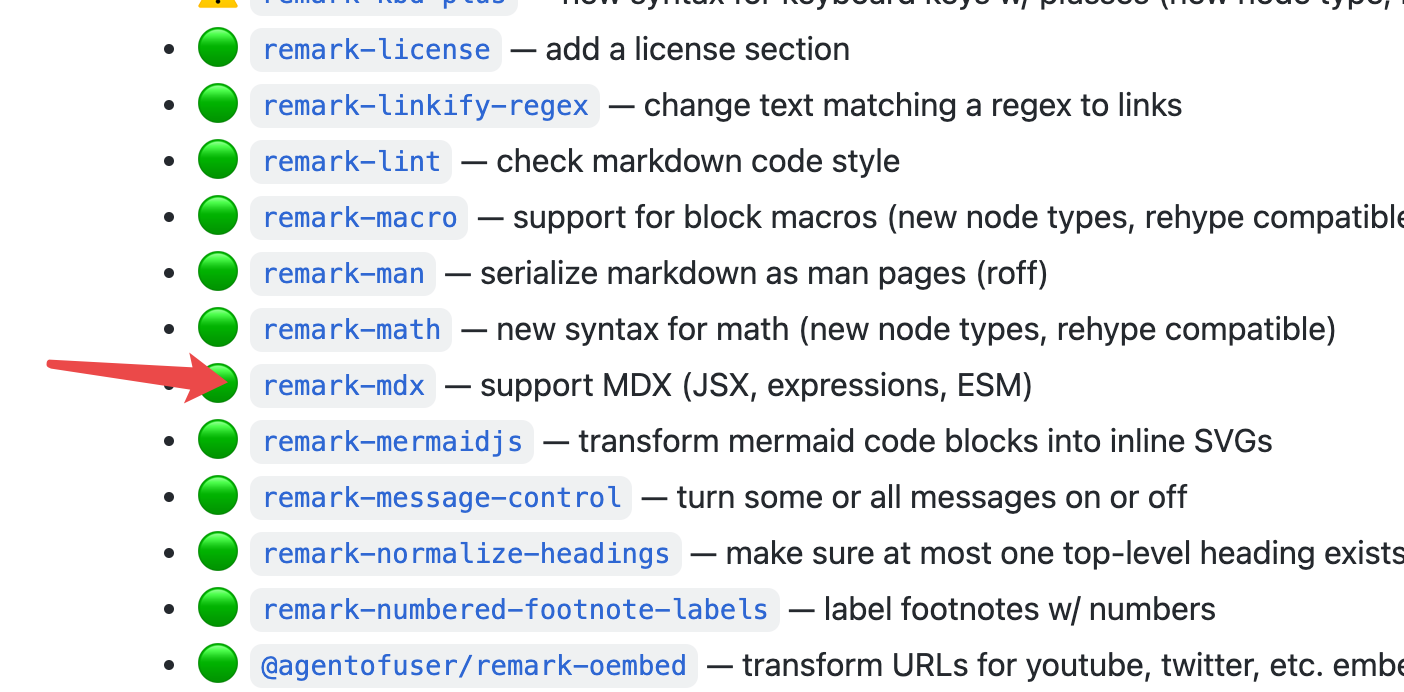1404x692 pixels.
Task: Click the green status dot beside remark-license
Action: [217, 46]
